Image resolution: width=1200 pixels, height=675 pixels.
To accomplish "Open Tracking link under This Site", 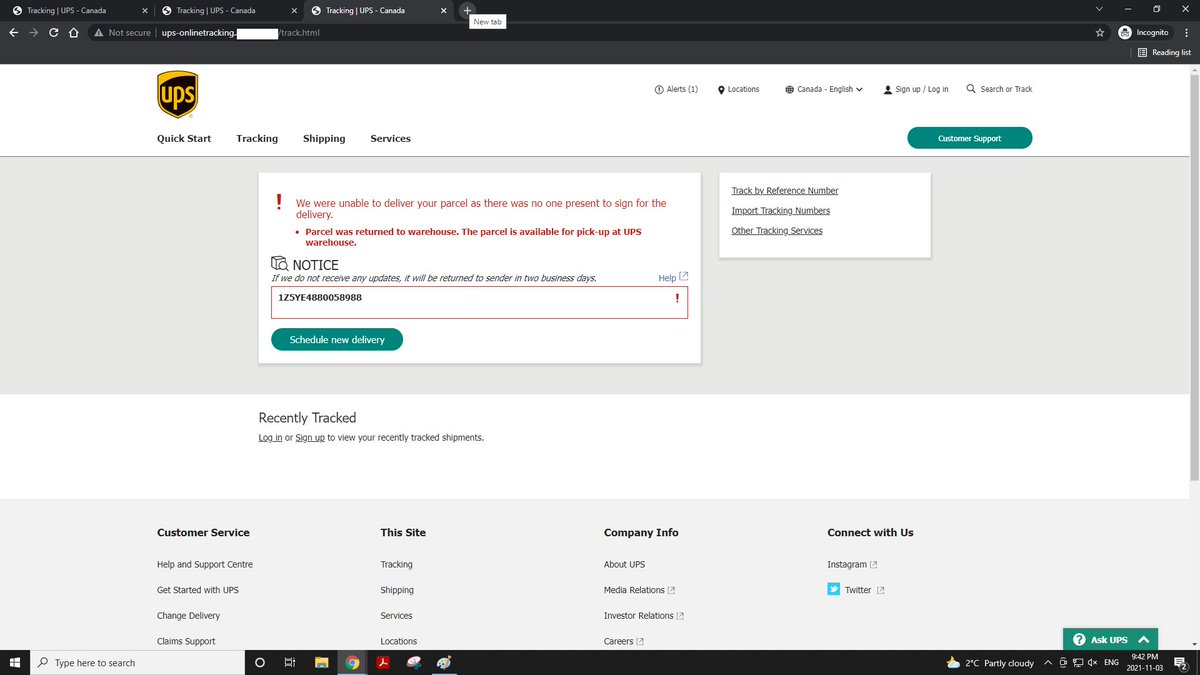I will [x=396, y=564].
